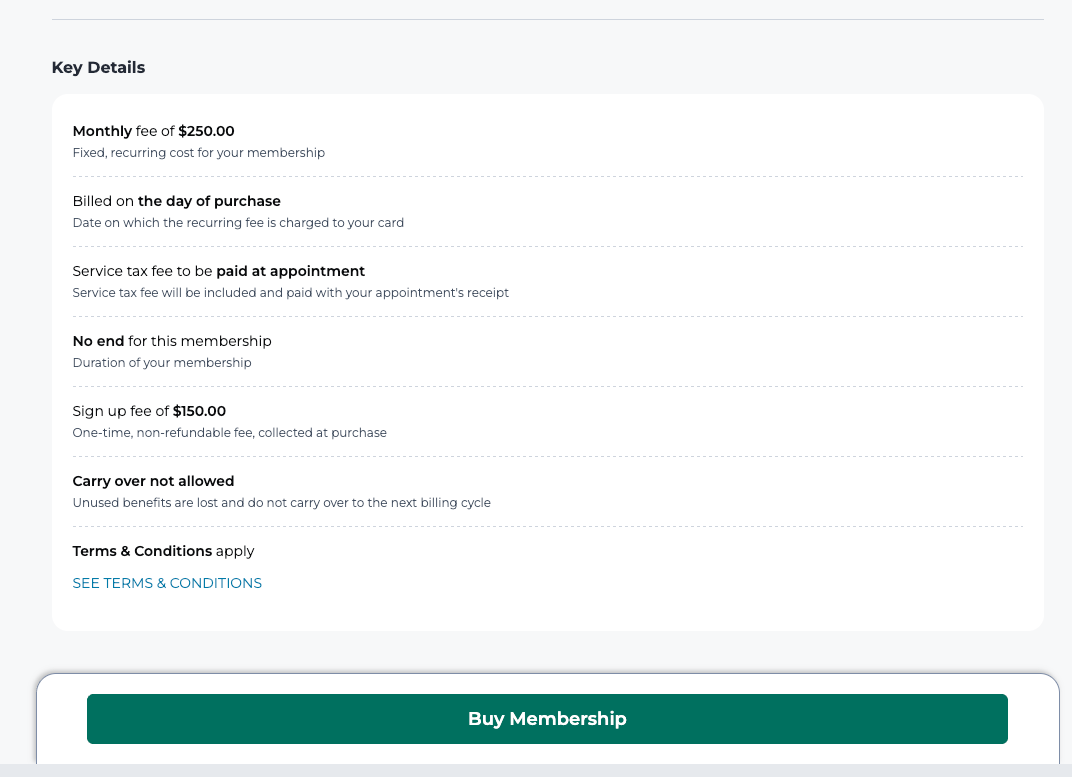
Task: Click the 'Date on which the recurring fee' description
Action: [x=238, y=223]
